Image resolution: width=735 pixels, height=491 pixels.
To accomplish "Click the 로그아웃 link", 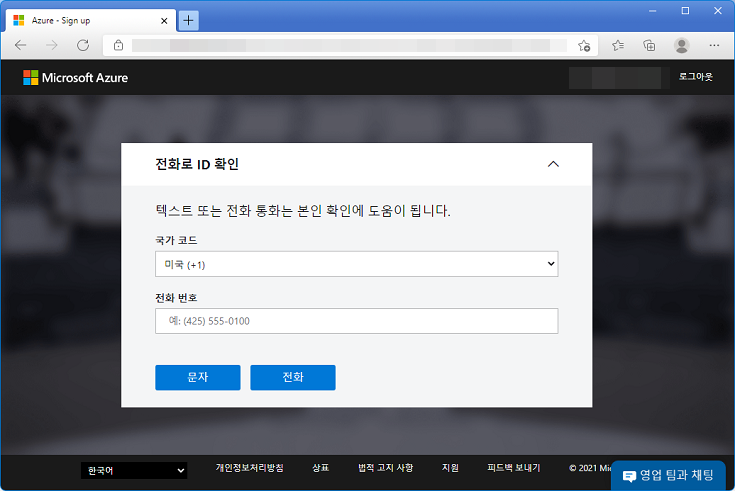I will click(x=696, y=77).
